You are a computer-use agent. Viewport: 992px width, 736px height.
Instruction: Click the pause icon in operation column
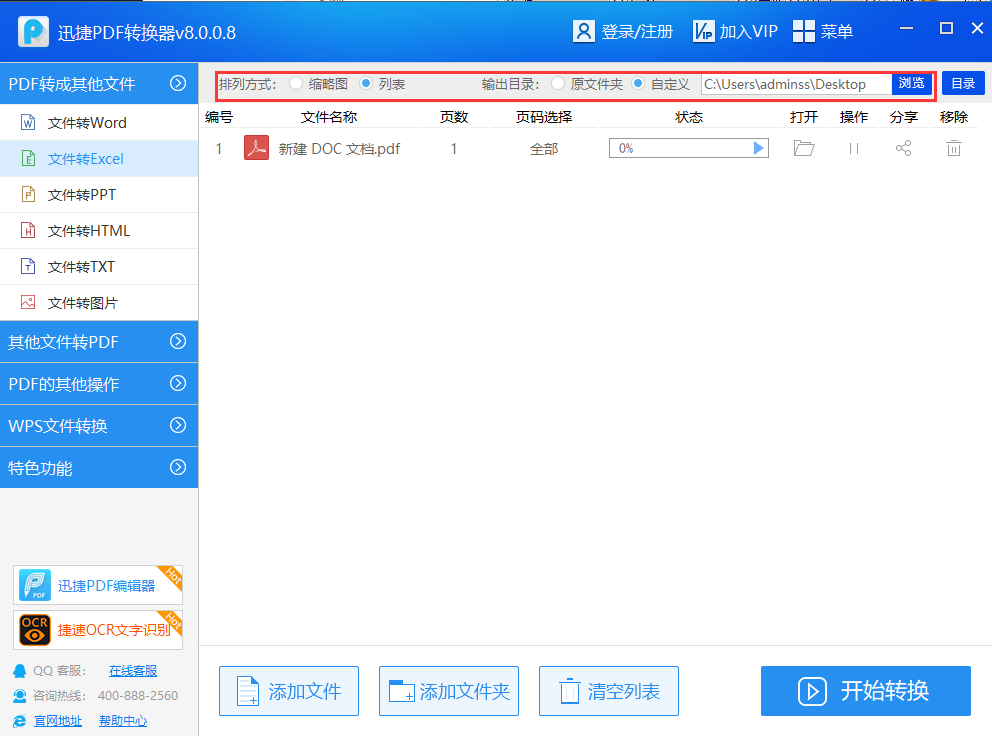click(x=854, y=149)
